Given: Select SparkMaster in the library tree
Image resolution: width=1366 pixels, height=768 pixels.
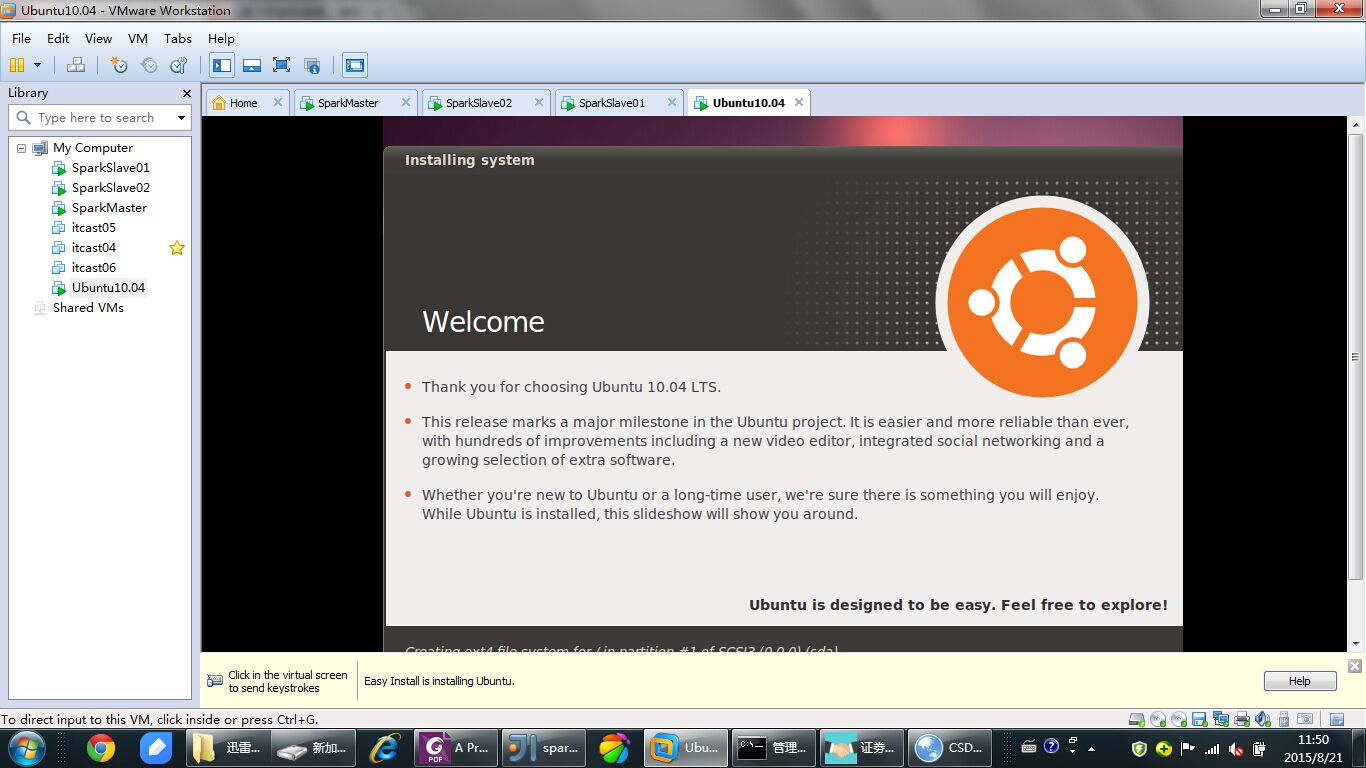Looking at the screenshot, I should pyautogui.click(x=109, y=208).
